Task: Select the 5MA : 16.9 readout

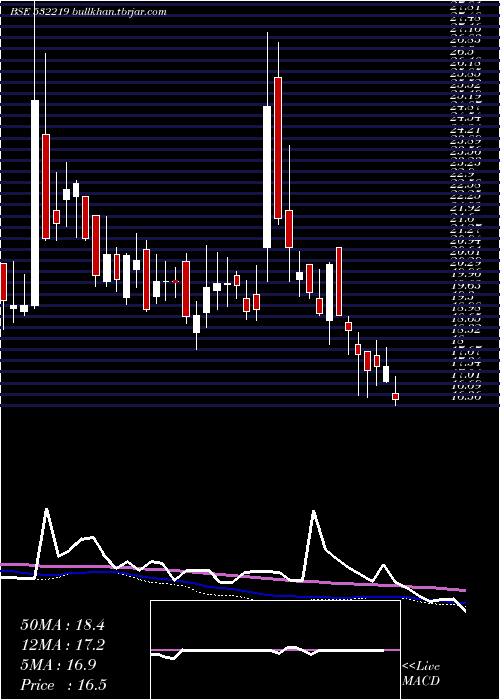Action: tap(57, 665)
